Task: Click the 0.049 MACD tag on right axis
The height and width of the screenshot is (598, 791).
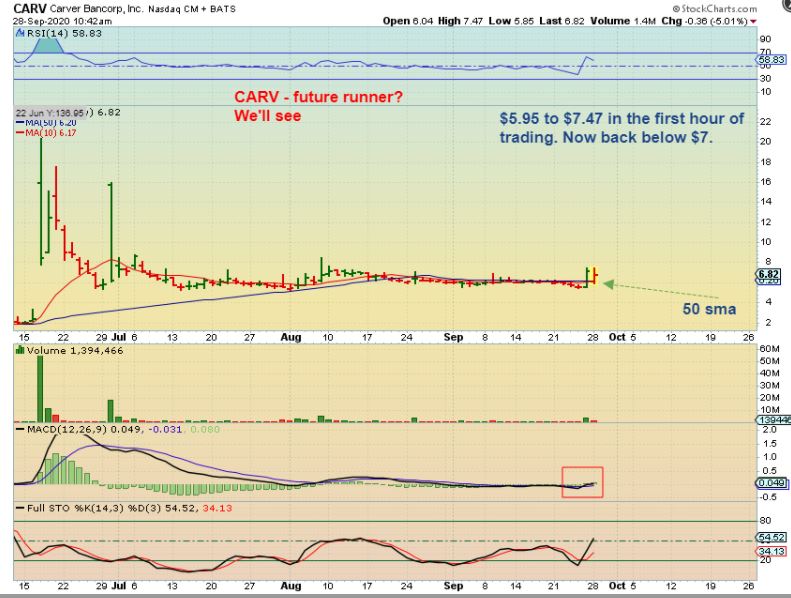Action: pos(771,483)
